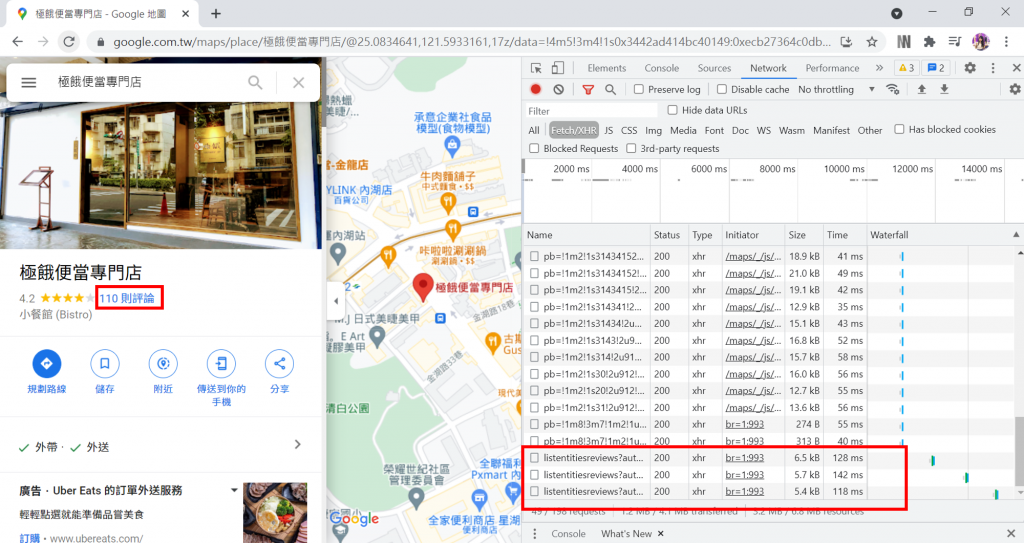Collapse the side panel arrow on map

point(336,301)
